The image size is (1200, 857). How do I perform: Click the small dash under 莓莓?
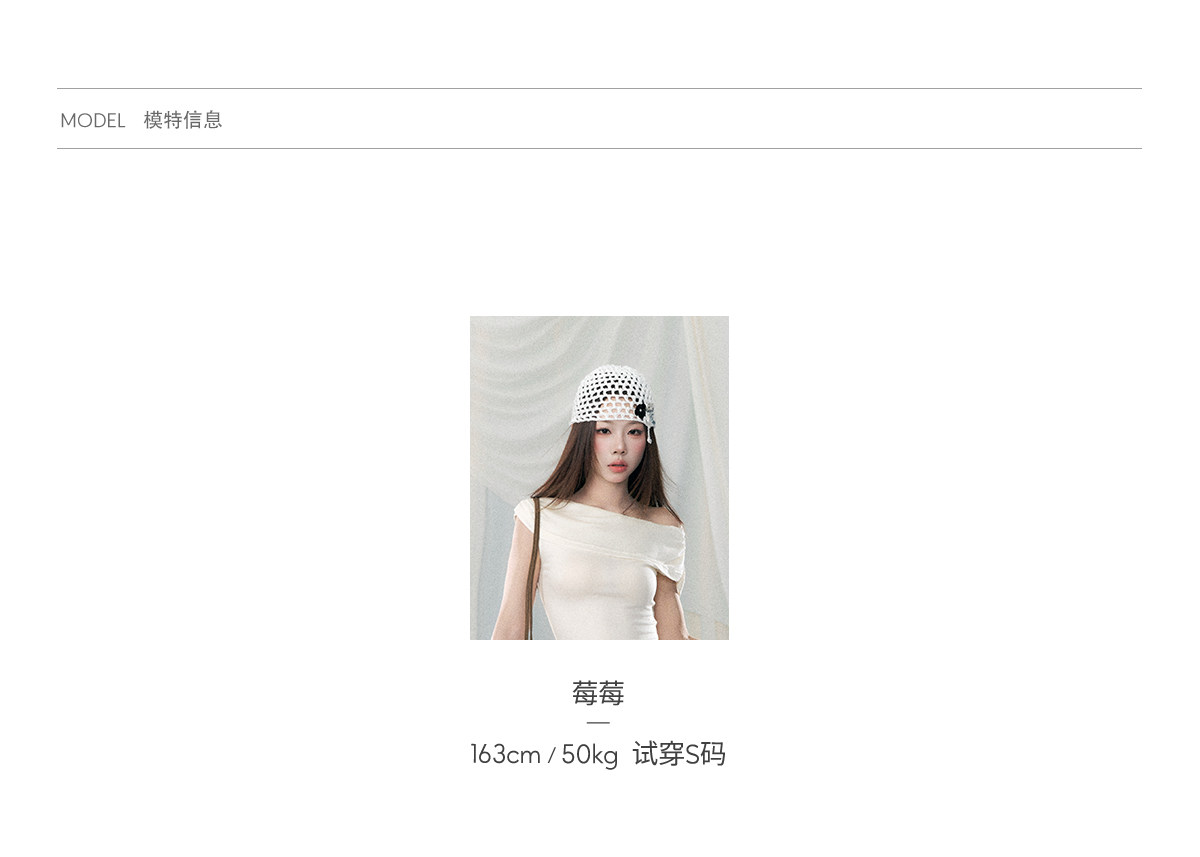(x=598, y=722)
